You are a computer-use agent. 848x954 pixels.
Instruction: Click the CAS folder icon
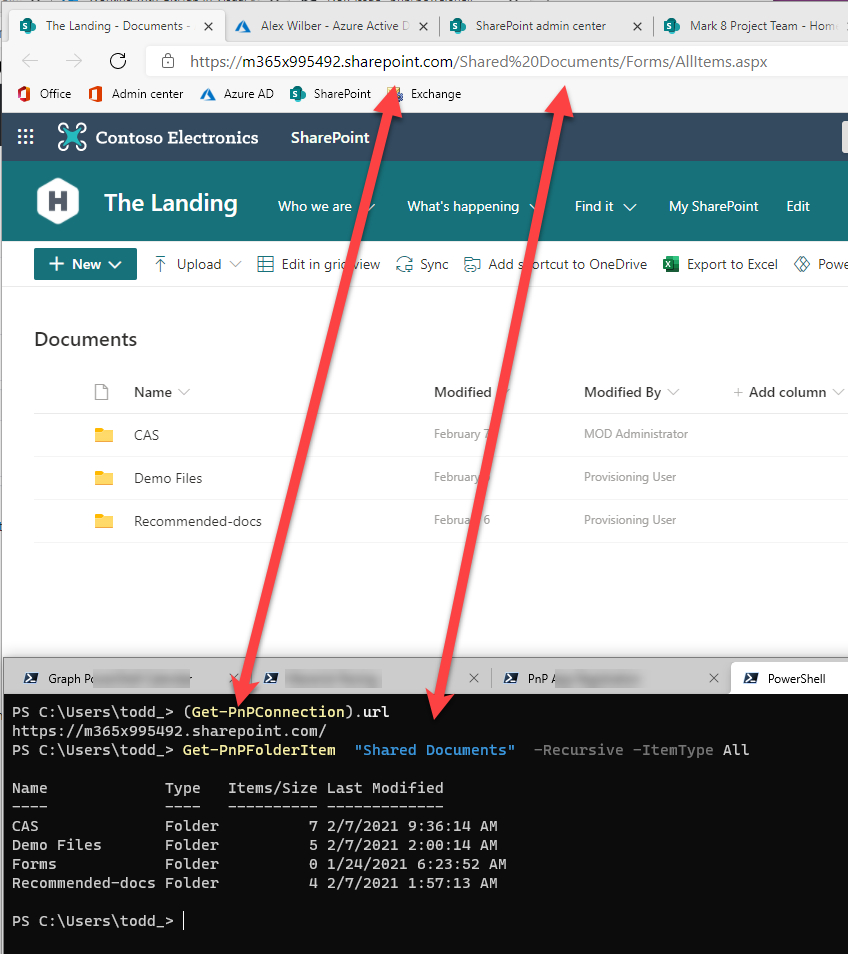click(104, 434)
